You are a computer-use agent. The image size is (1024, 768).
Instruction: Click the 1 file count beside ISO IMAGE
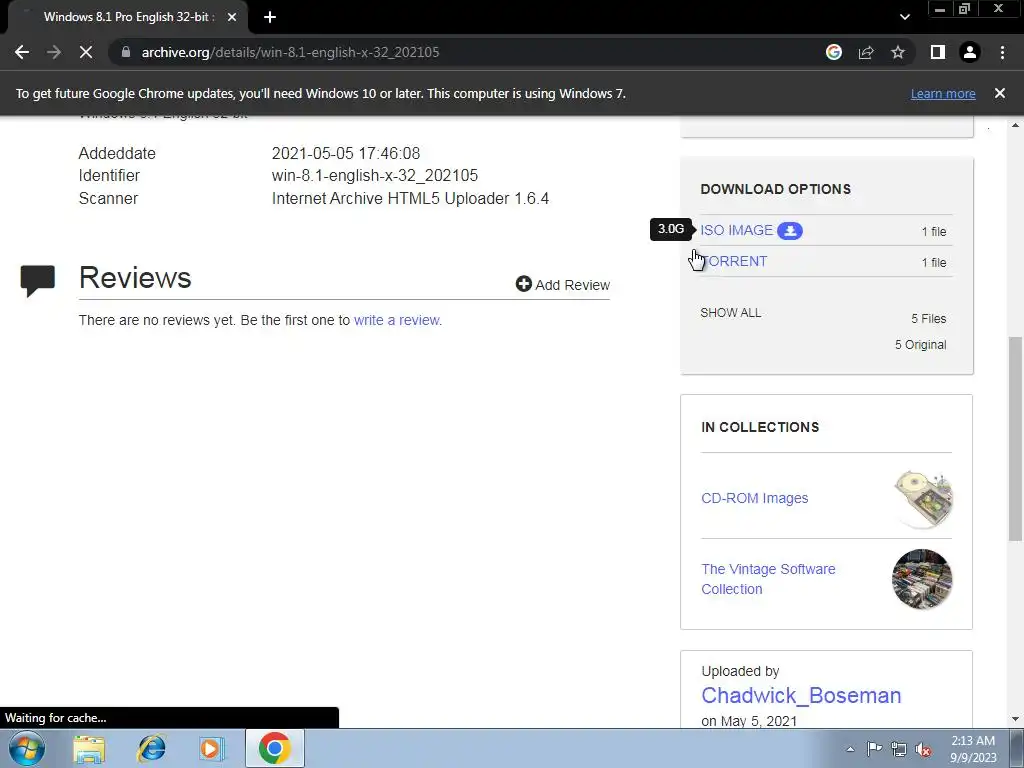coord(934,231)
